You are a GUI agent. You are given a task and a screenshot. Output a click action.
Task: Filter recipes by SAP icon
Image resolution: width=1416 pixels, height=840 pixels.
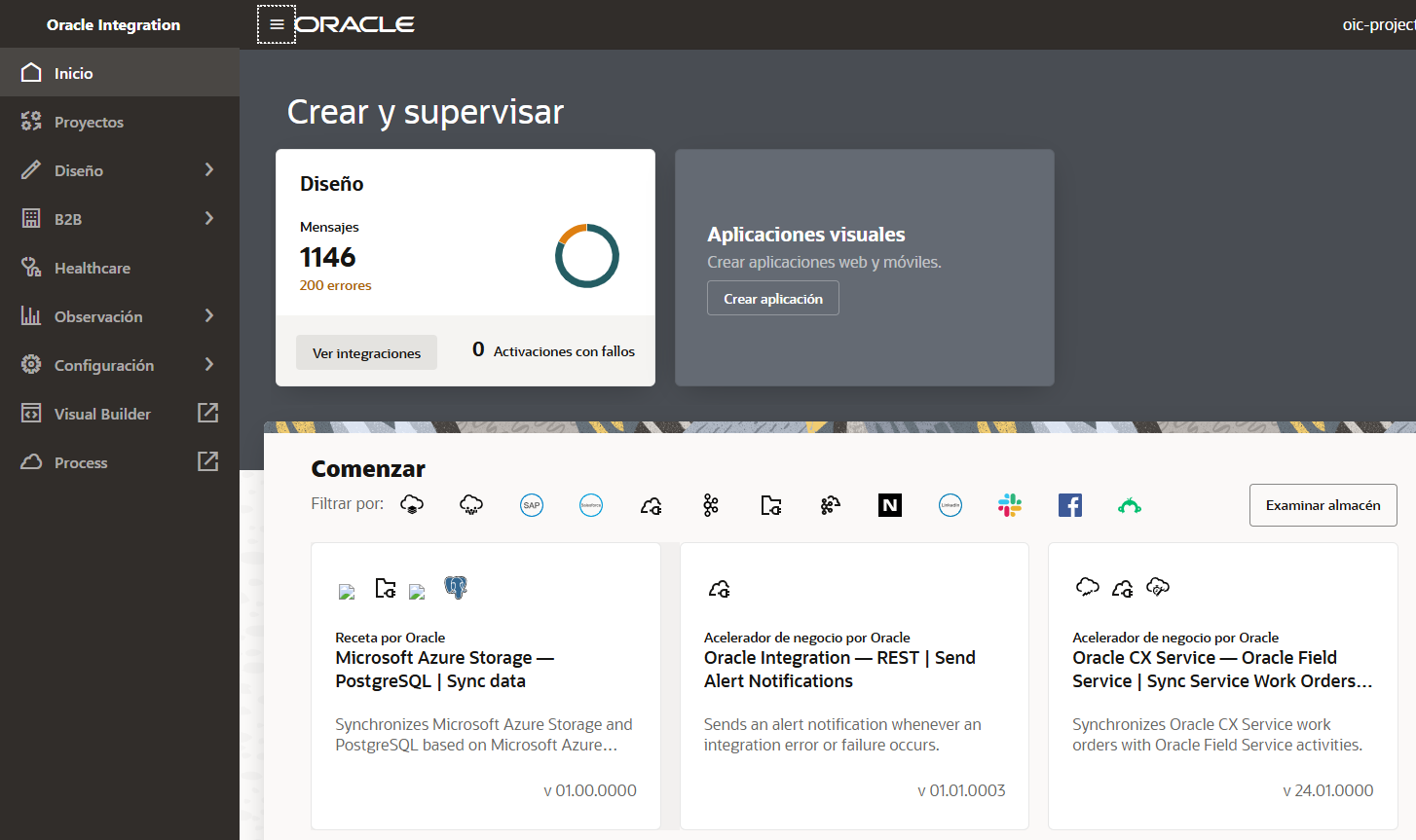[532, 505]
